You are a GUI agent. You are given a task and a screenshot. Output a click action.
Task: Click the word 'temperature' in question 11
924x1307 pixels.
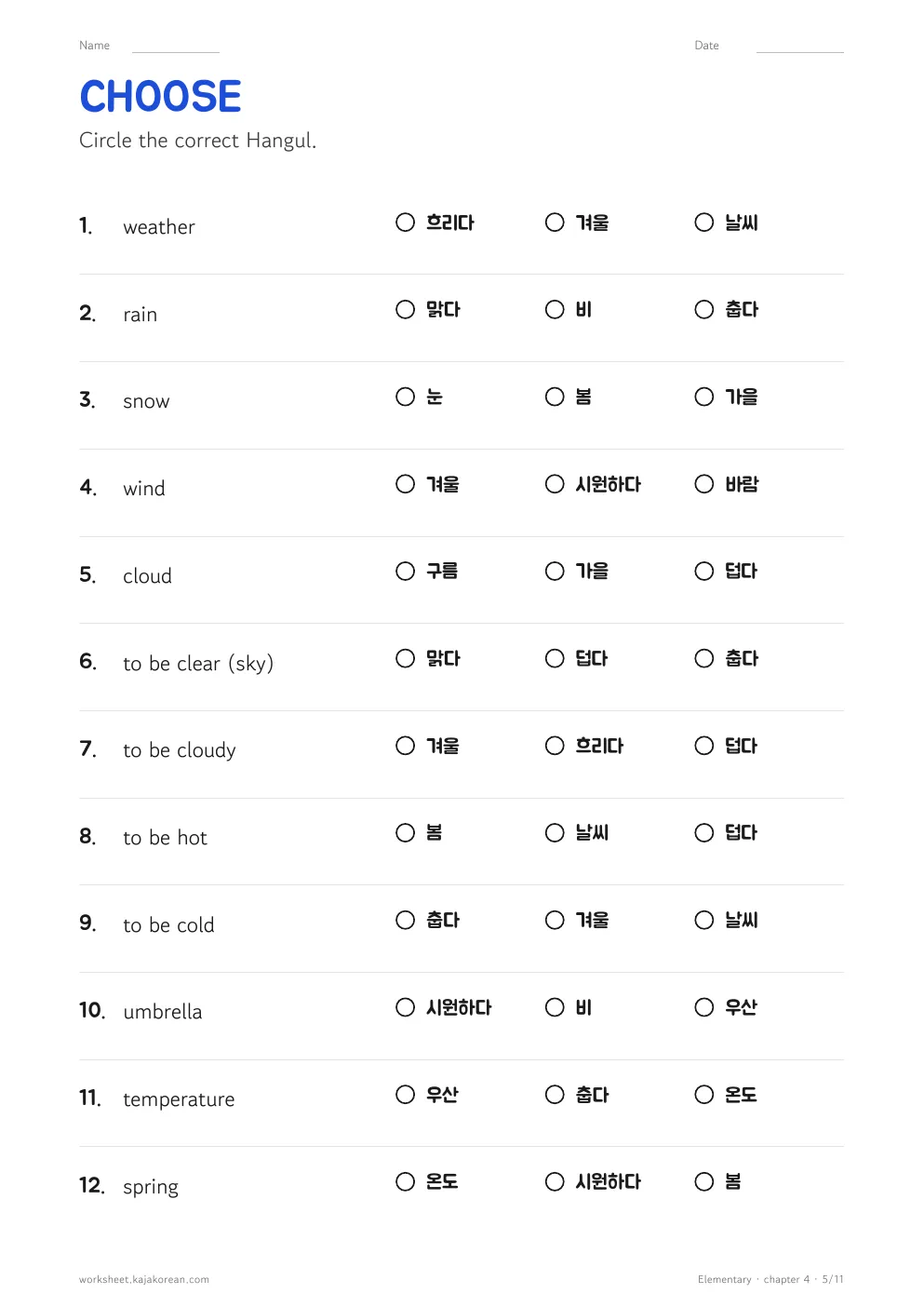[179, 1099]
